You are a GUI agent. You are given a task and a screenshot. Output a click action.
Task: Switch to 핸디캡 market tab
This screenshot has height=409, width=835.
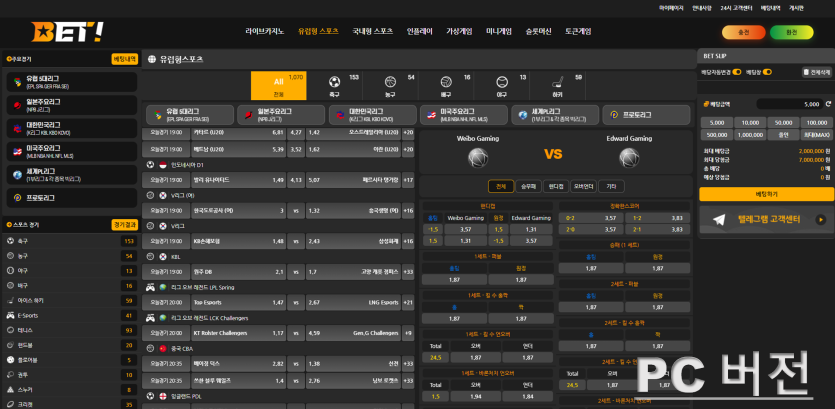pos(556,186)
